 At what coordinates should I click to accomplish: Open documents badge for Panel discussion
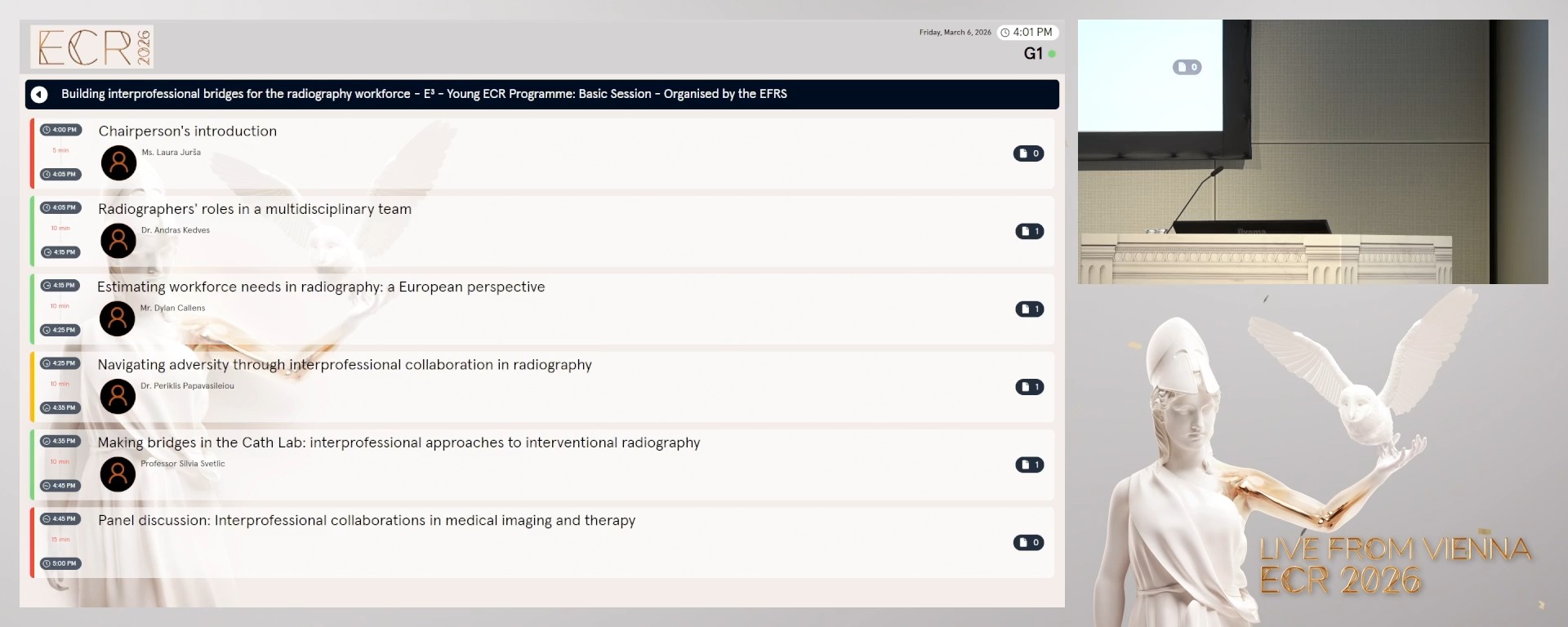1028,542
